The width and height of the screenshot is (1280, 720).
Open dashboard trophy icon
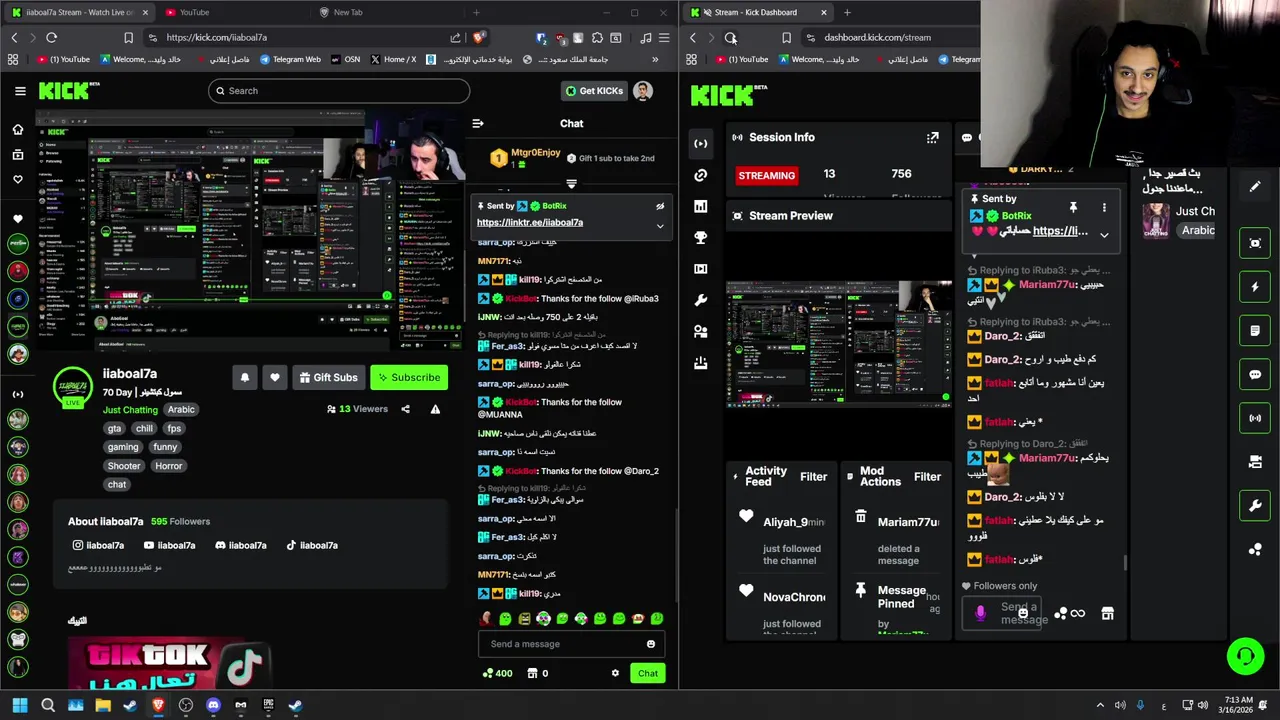[x=700, y=237]
